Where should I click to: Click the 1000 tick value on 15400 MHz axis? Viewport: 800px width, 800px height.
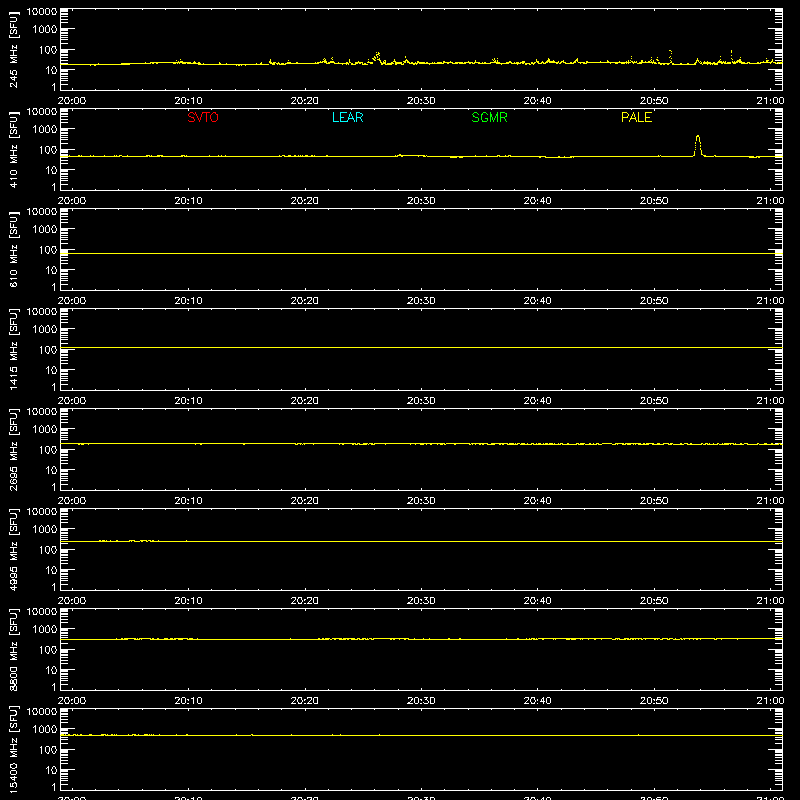pyautogui.click(x=45, y=730)
